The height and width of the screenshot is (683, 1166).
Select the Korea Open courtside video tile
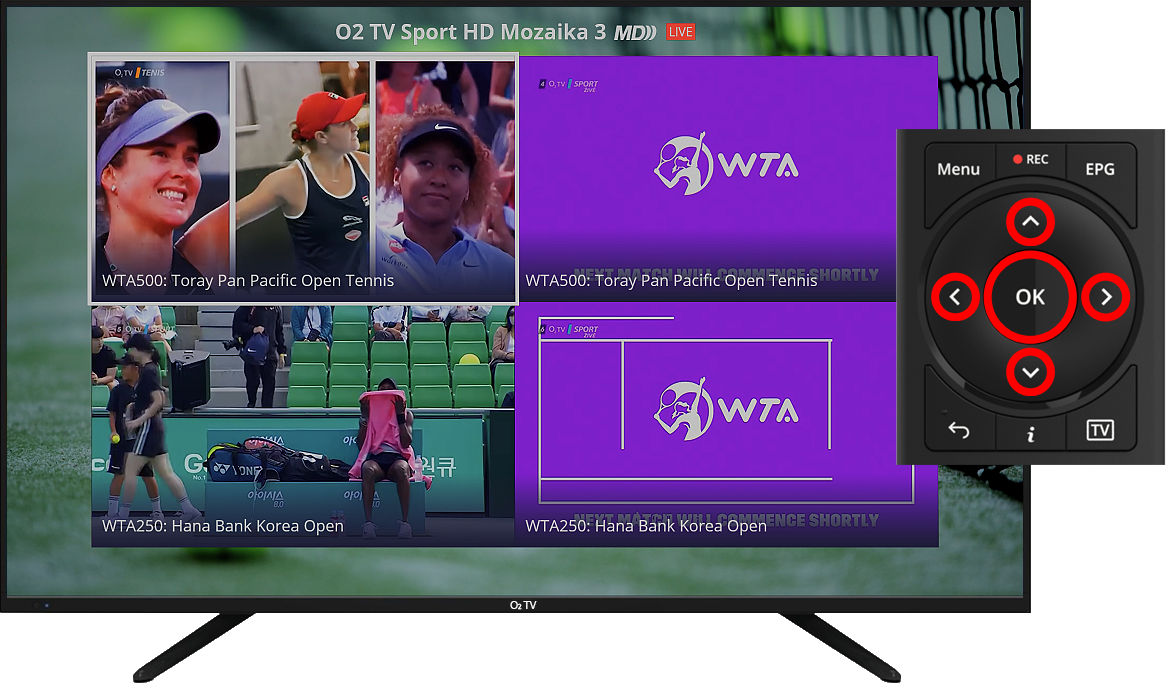pos(303,425)
